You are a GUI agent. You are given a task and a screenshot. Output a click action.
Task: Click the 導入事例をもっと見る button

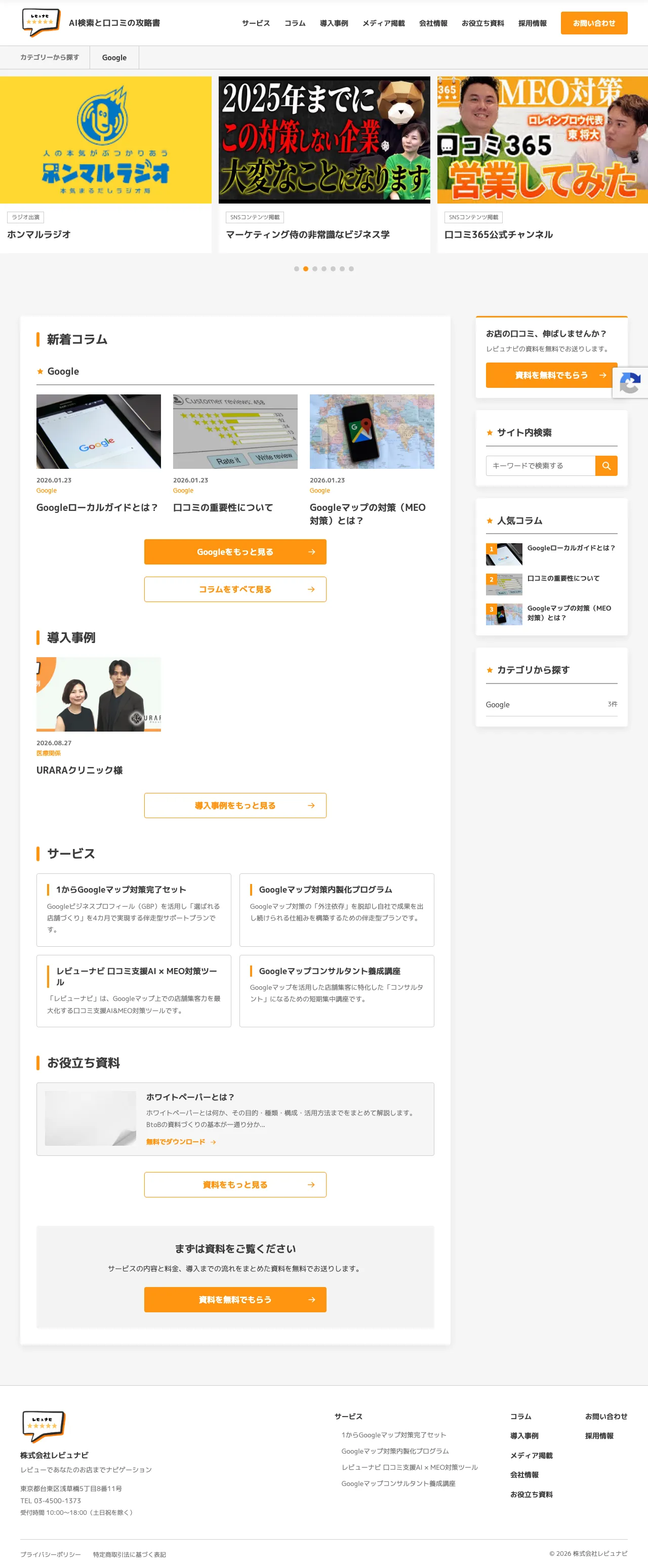tap(235, 806)
